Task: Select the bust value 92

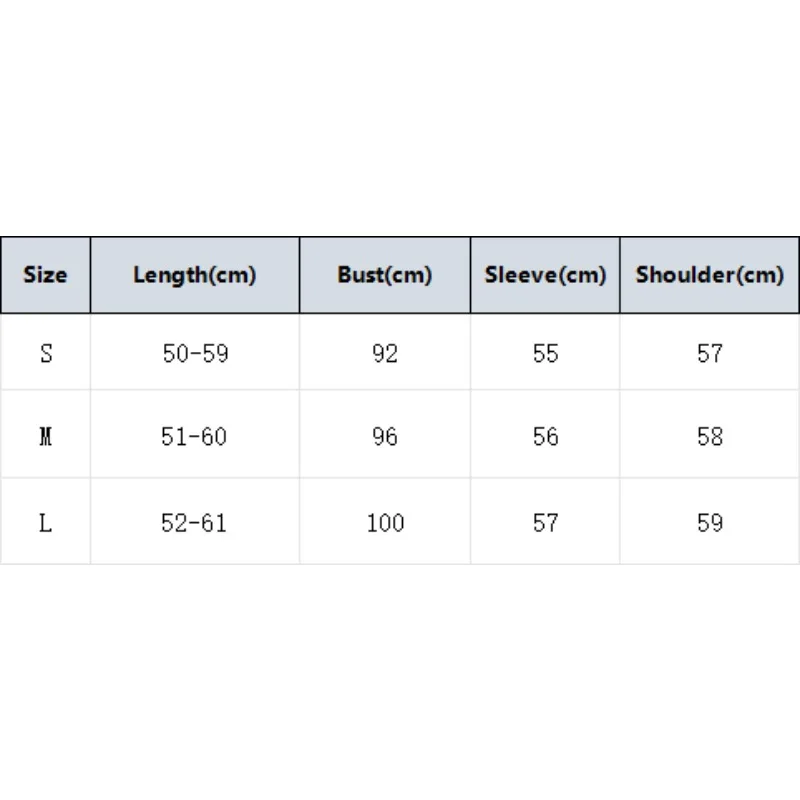Action: tap(385, 353)
